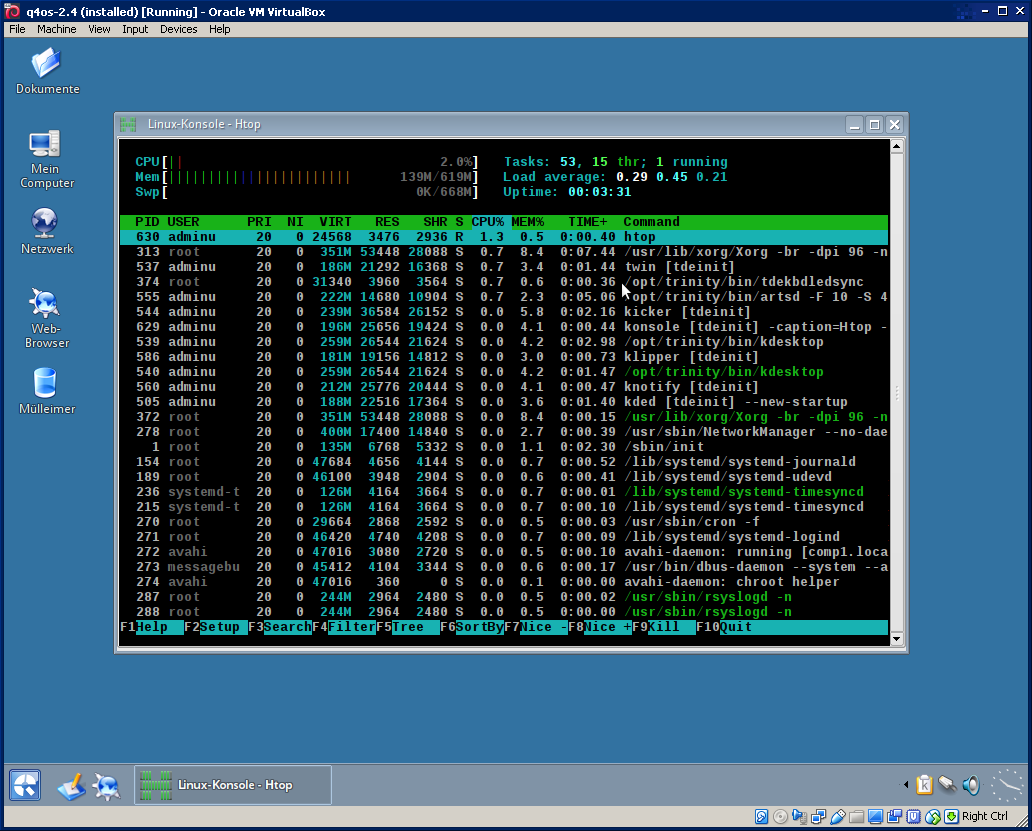The width and height of the screenshot is (1032, 831).
Task: Click the show desktop taskbar icon
Action: tap(71, 786)
